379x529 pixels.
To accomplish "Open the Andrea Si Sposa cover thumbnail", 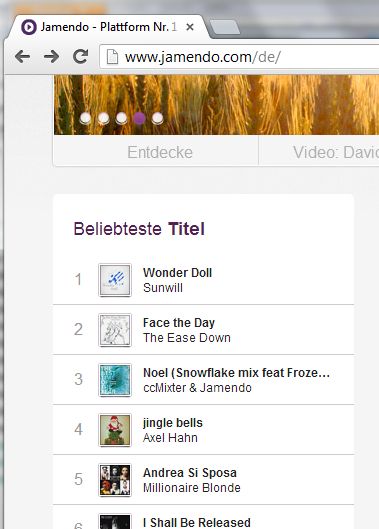I will (115, 480).
